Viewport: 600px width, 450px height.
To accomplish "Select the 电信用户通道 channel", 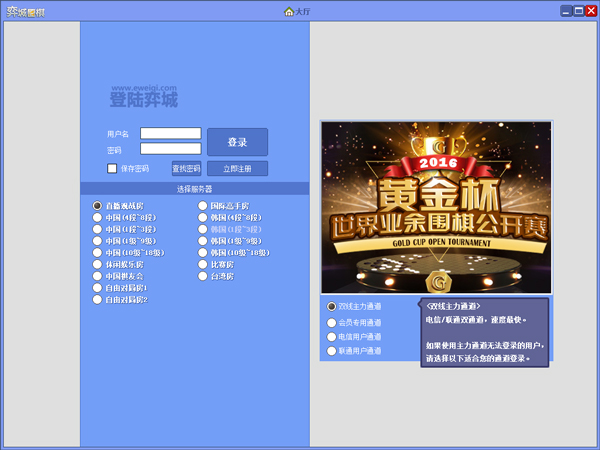I will 332,337.
